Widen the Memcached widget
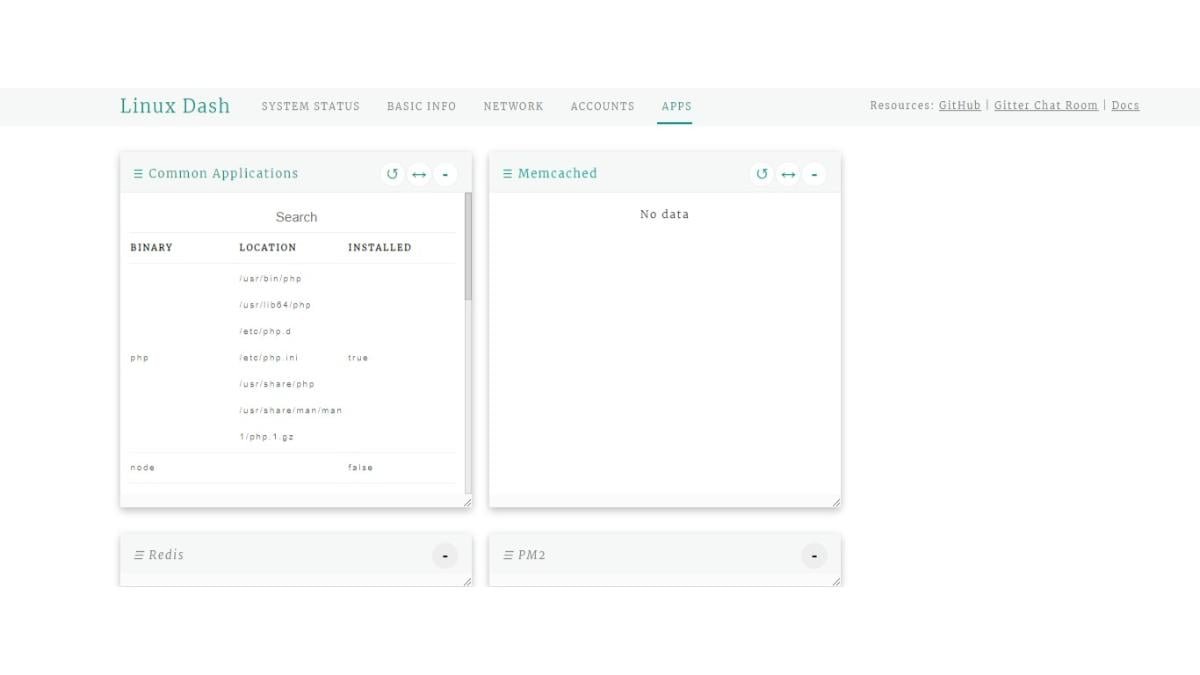This screenshot has width=1200, height=675. 788,174
